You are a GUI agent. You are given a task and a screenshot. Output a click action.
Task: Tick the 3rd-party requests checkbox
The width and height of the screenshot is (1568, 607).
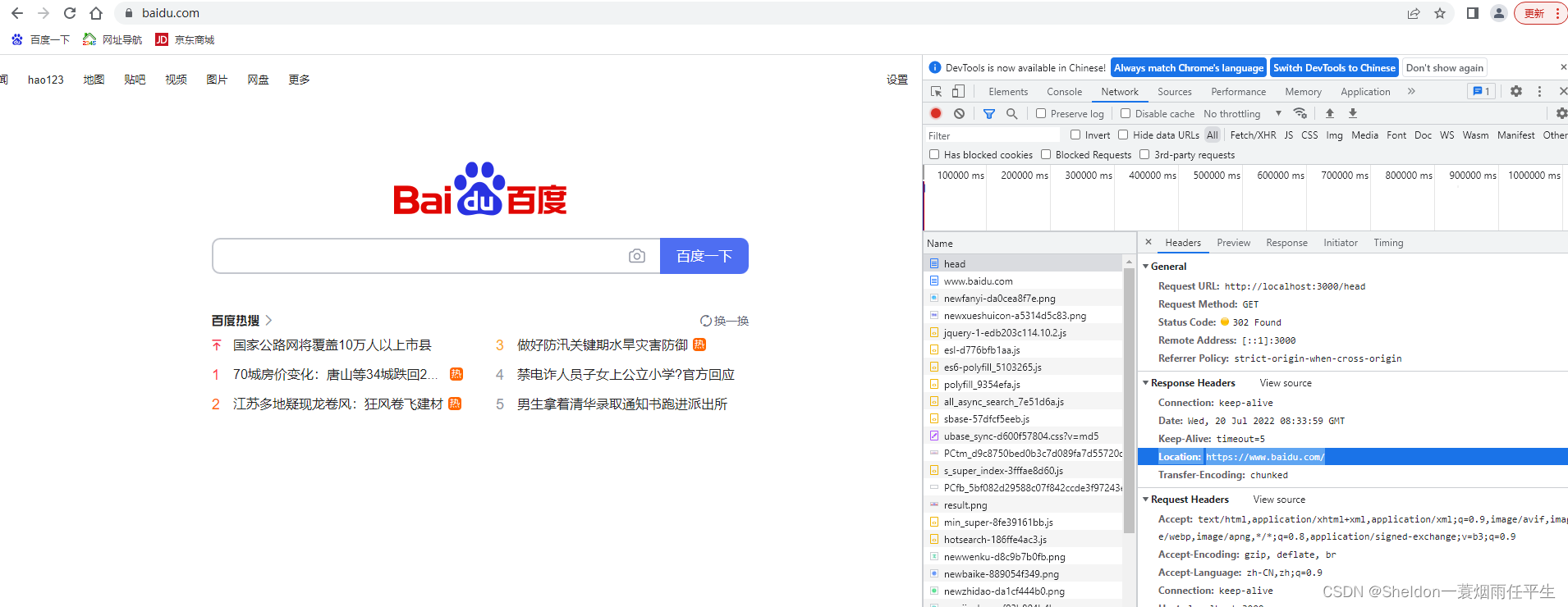click(x=1144, y=154)
